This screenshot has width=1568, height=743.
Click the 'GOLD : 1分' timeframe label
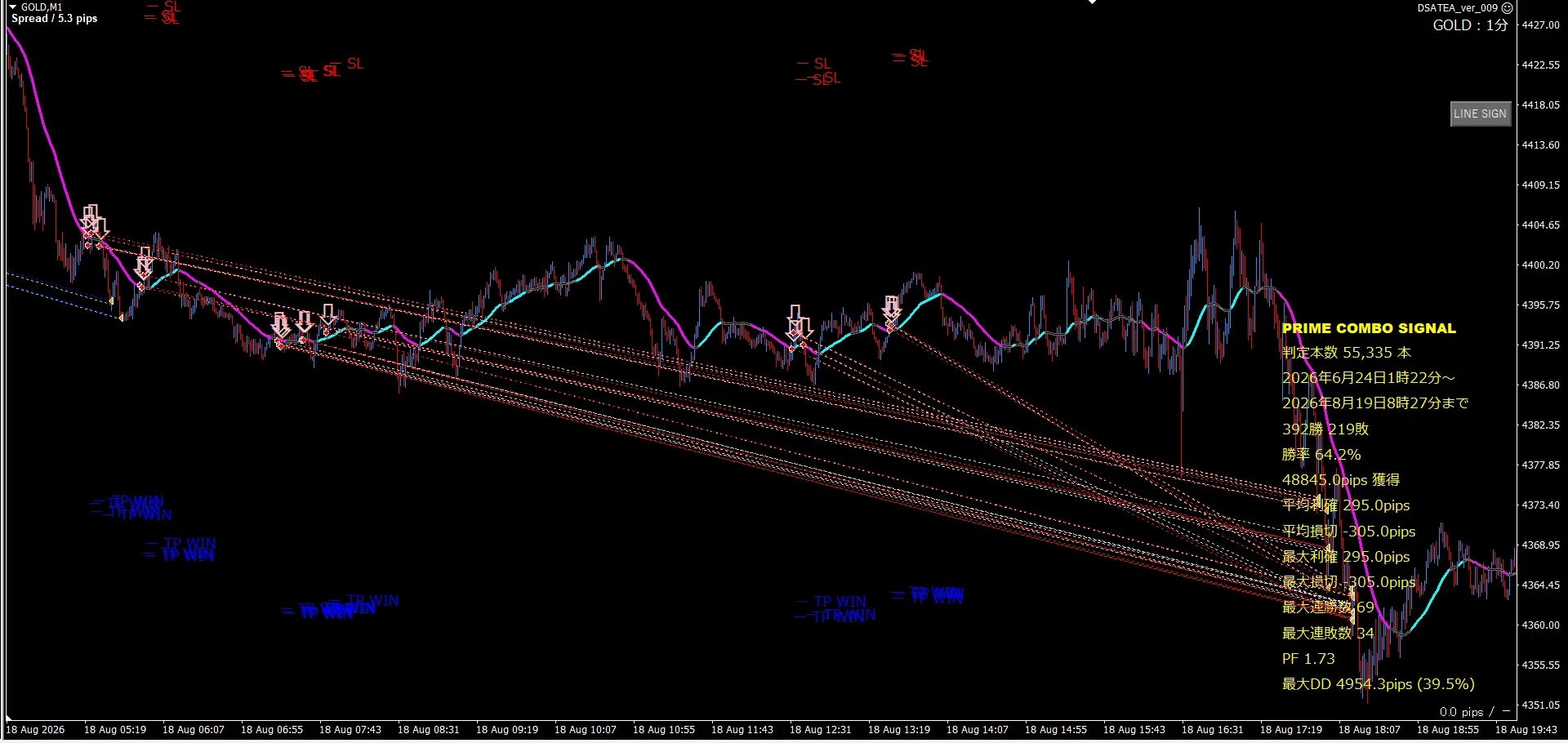(x=1470, y=25)
